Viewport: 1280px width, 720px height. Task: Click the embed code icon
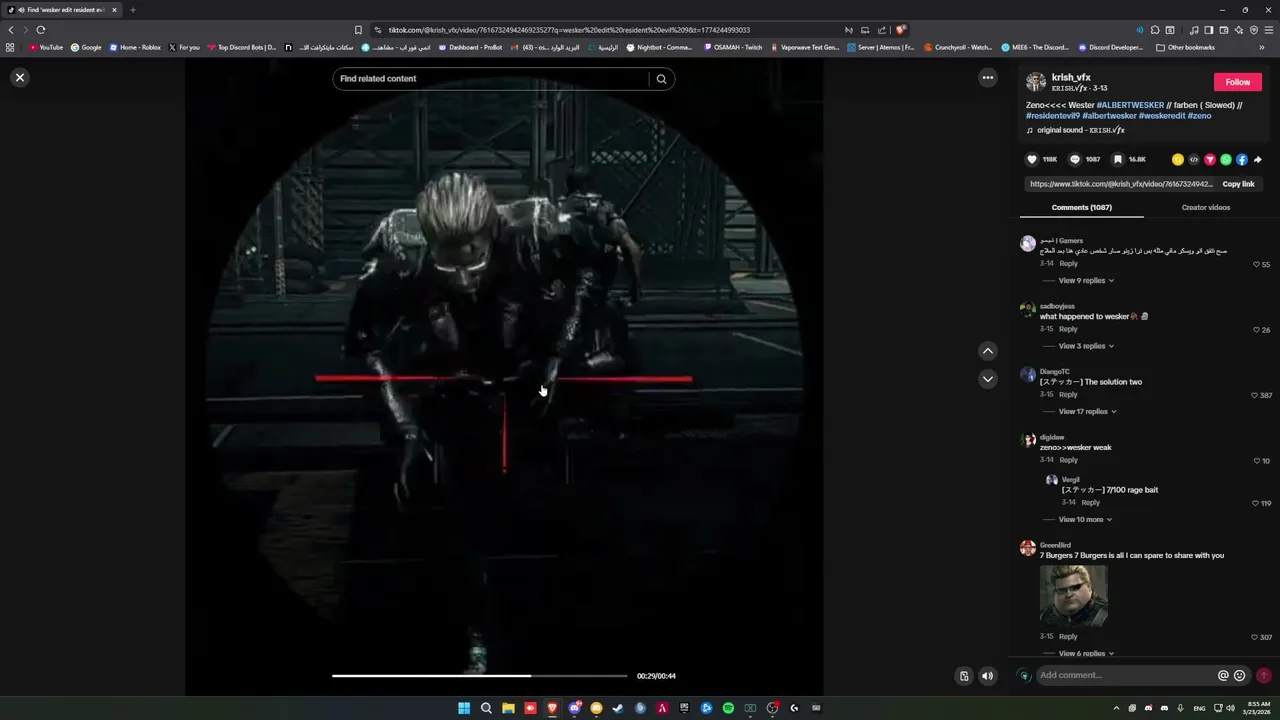(x=1194, y=159)
